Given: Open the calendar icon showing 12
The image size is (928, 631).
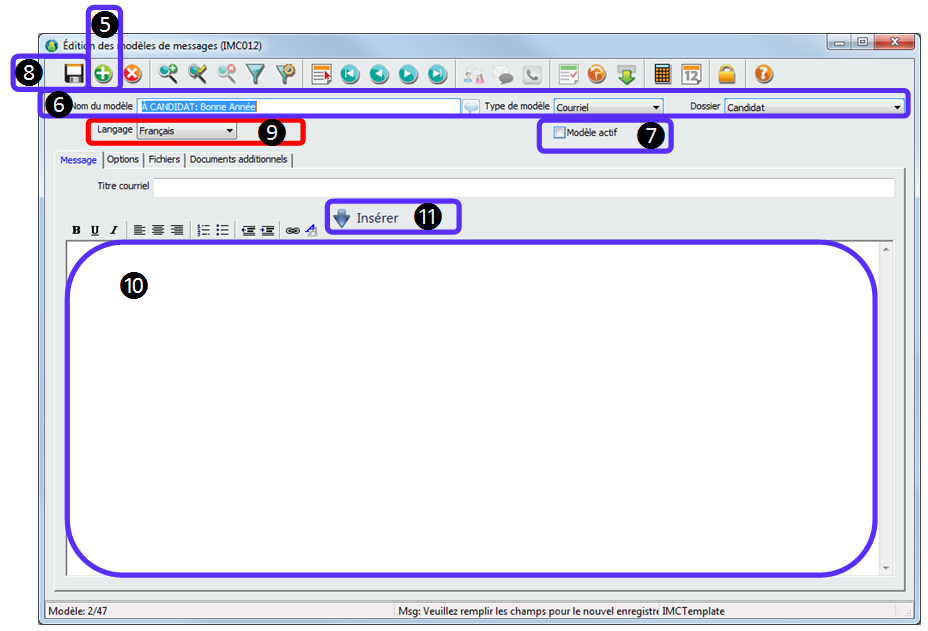Looking at the screenshot, I should (x=691, y=74).
